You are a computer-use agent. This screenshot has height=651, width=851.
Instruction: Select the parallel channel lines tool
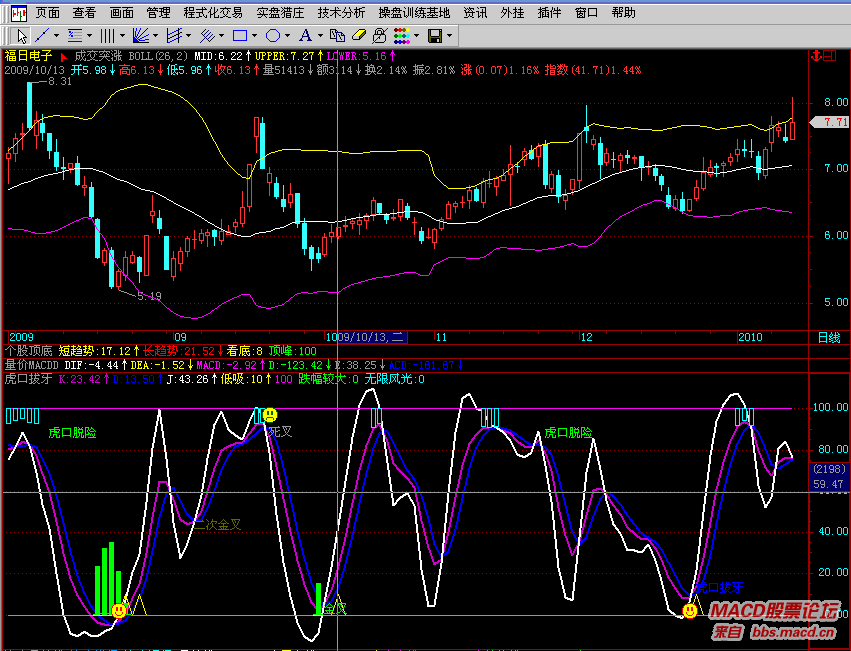[174, 36]
